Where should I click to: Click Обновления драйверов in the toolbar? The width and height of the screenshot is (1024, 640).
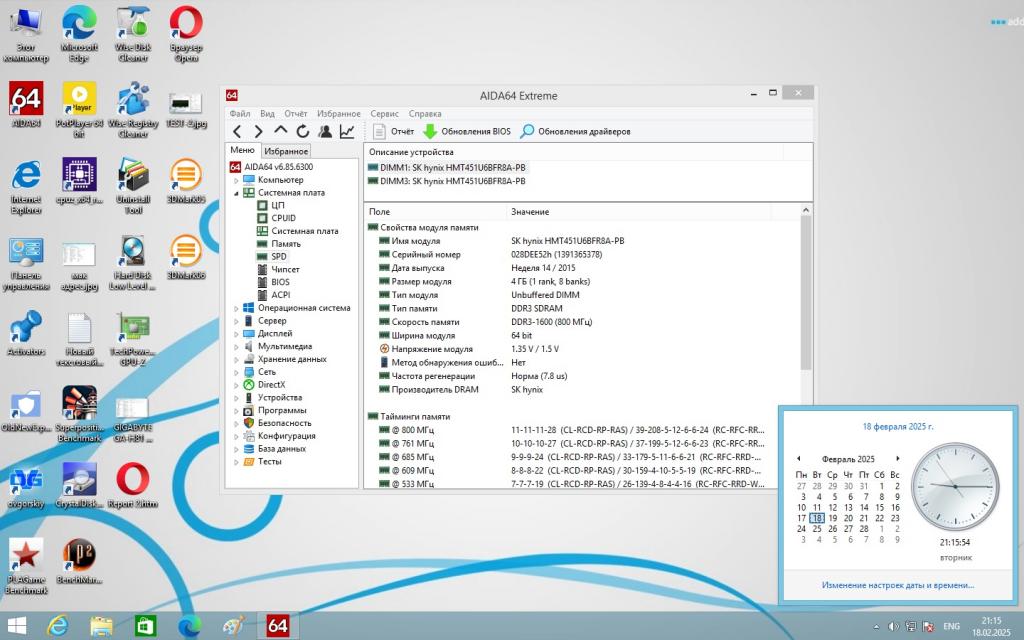[x=575, y=131]
